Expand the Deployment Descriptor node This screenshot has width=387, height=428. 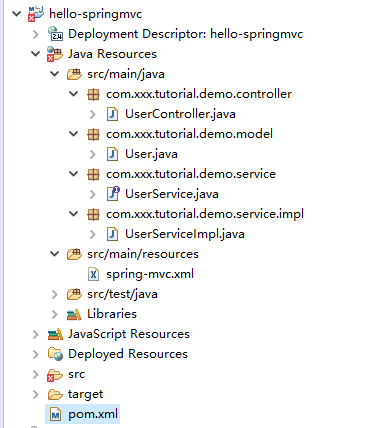coord(36,34)
